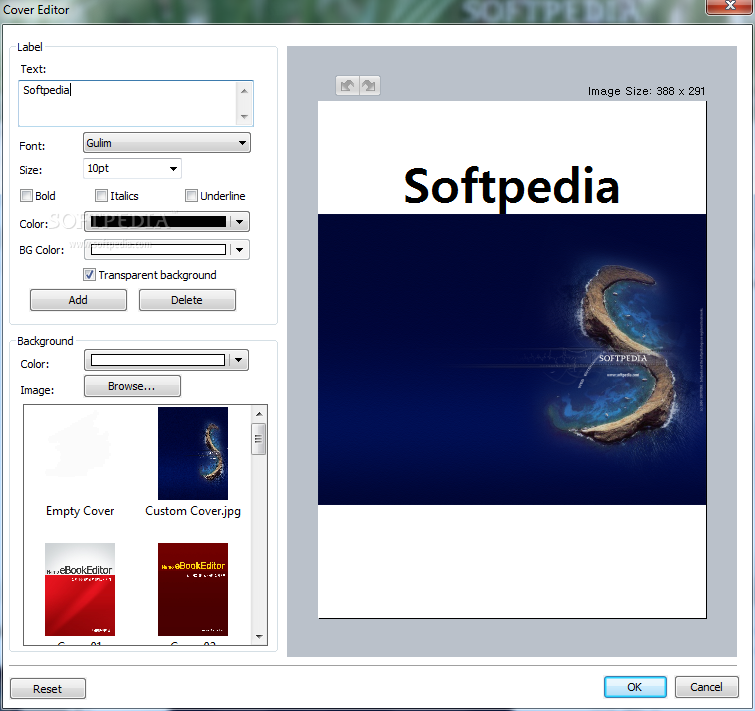Enable the Underline checkbox

tap(191, 195)
